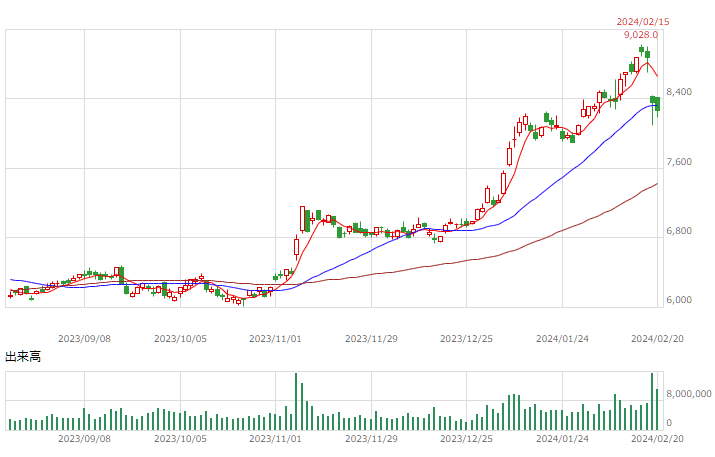Click the 出来高 volume heading

[x=23, y=356]
